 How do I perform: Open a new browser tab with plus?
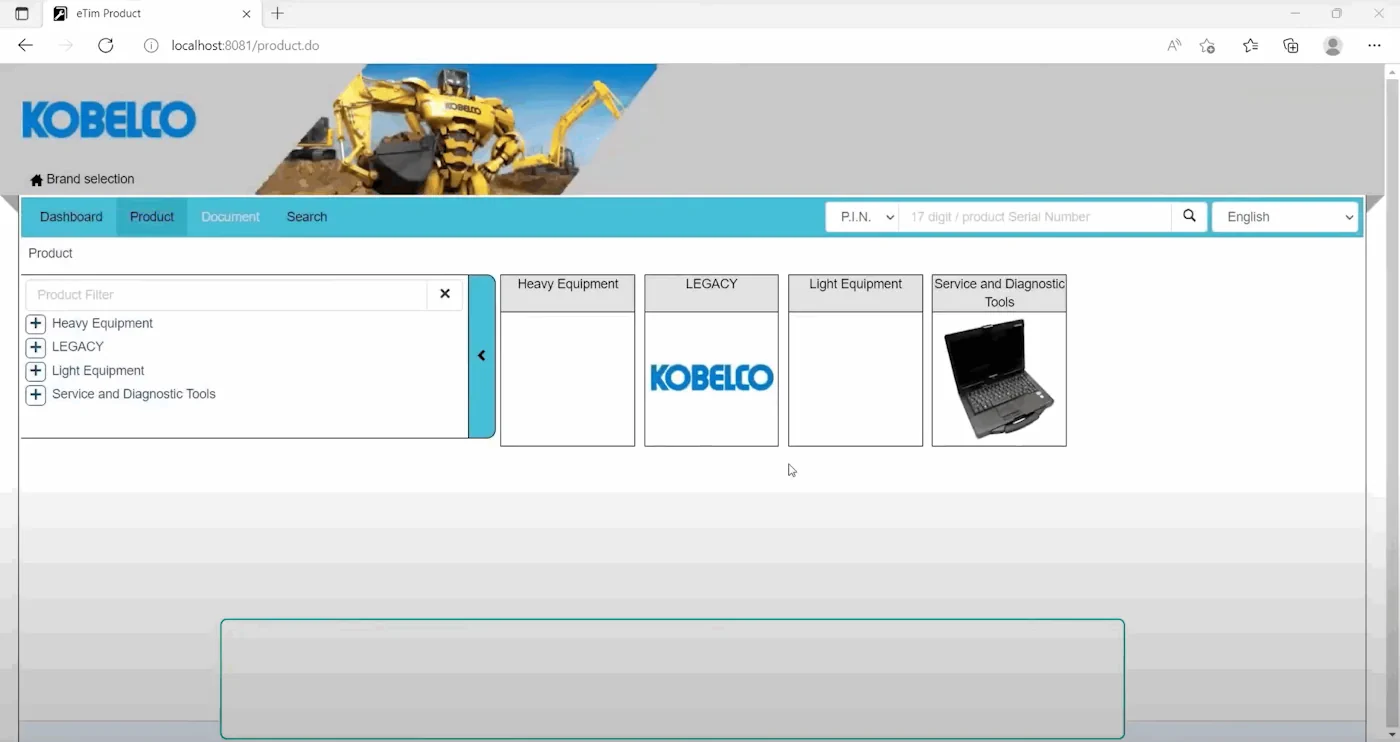[278, 14]
